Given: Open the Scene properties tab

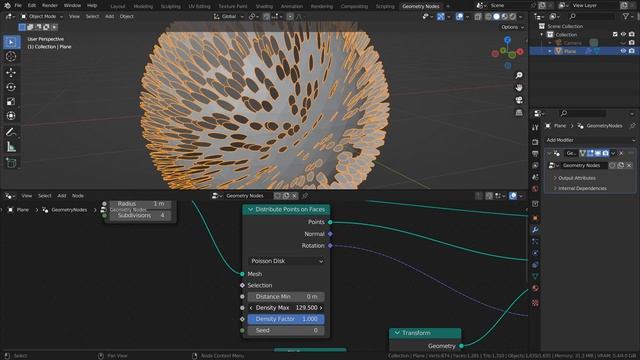Looking at the screenshot, I should [535, 177].
